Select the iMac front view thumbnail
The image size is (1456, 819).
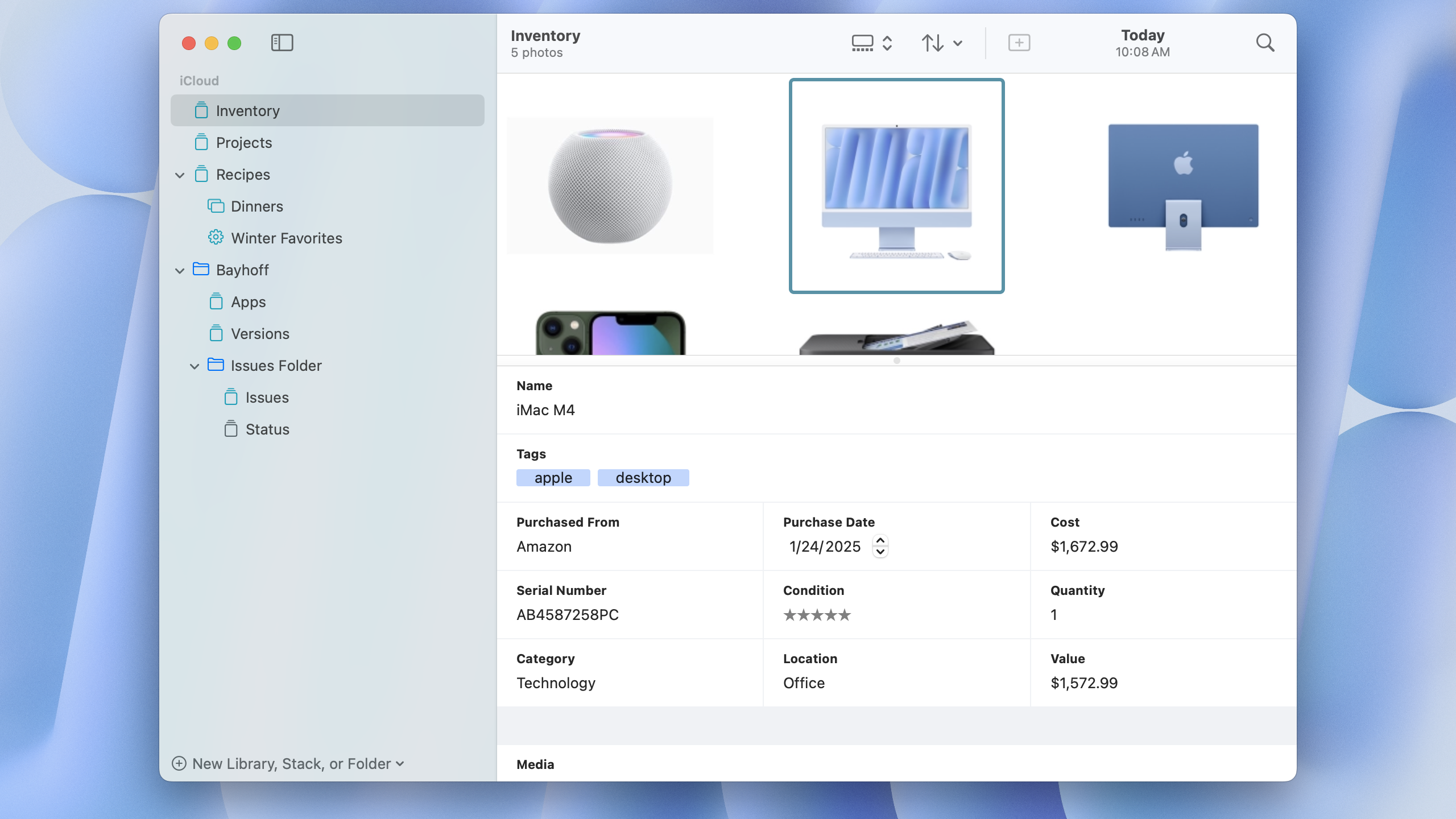point(897,186)
